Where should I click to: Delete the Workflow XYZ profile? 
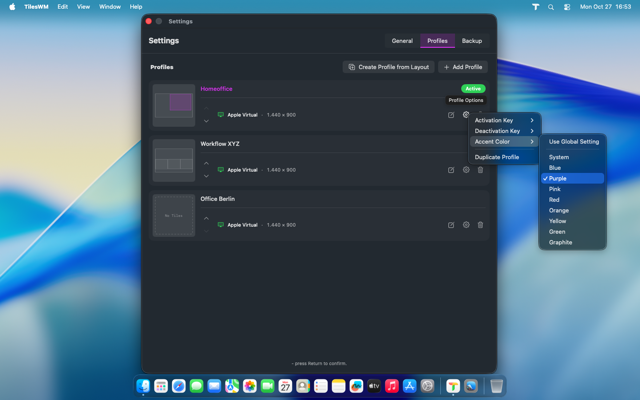[x=480, y=170]
